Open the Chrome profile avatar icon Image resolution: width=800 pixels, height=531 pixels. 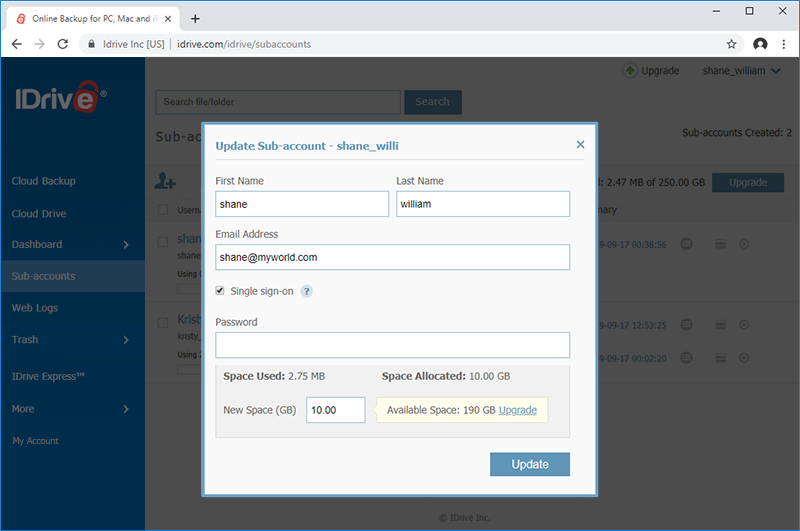[760, 44]
